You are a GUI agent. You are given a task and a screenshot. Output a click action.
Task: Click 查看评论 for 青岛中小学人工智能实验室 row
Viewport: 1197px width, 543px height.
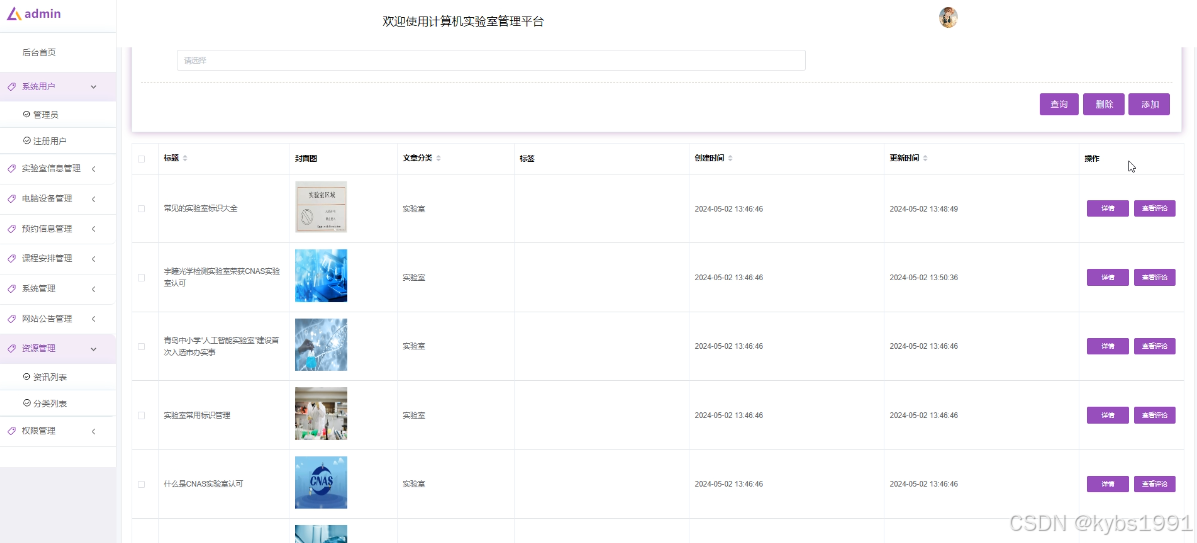click(x=1154, y=346)
